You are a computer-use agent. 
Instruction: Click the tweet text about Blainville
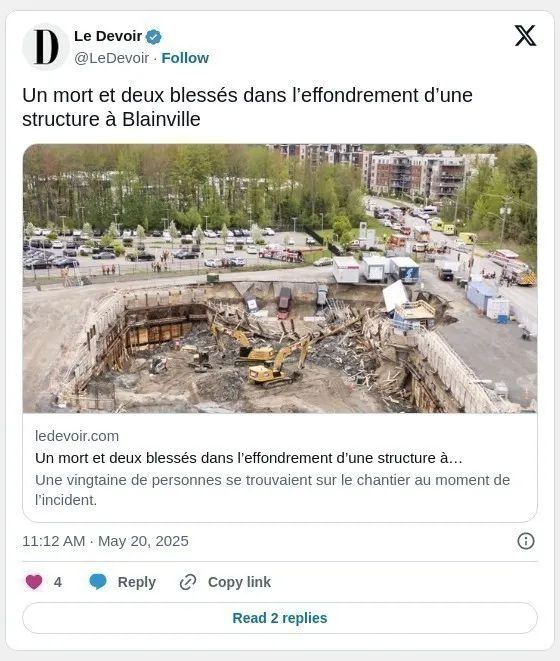coord(248,107)
